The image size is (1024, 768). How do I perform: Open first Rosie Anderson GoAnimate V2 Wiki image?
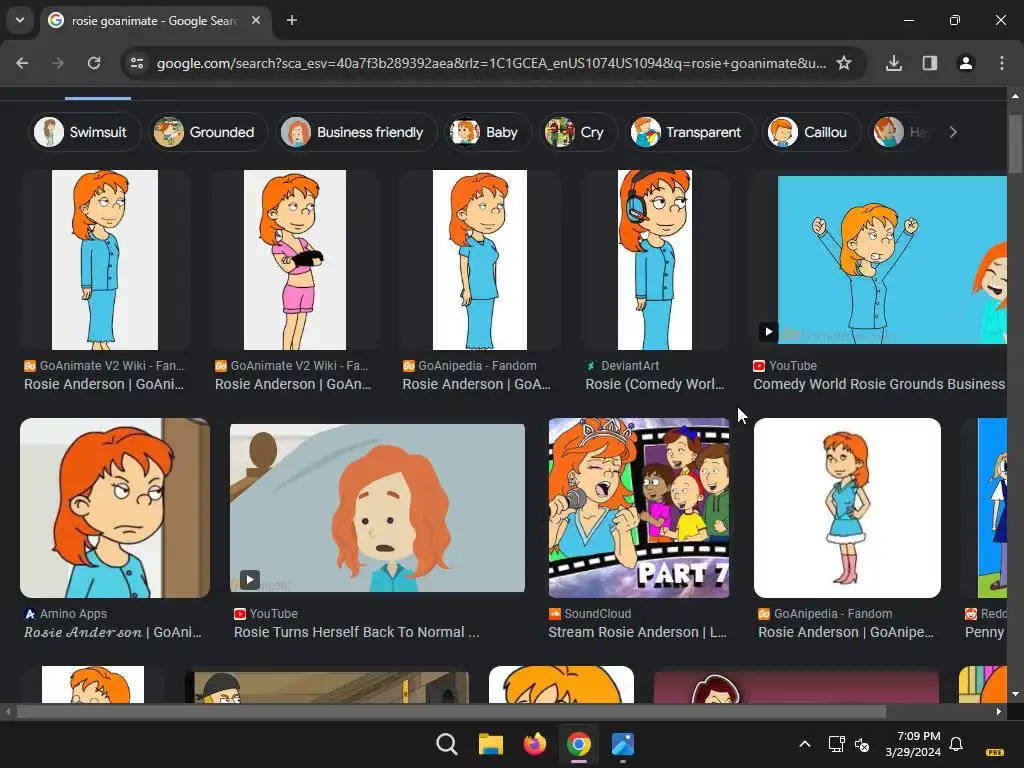[x=104, y=260]
